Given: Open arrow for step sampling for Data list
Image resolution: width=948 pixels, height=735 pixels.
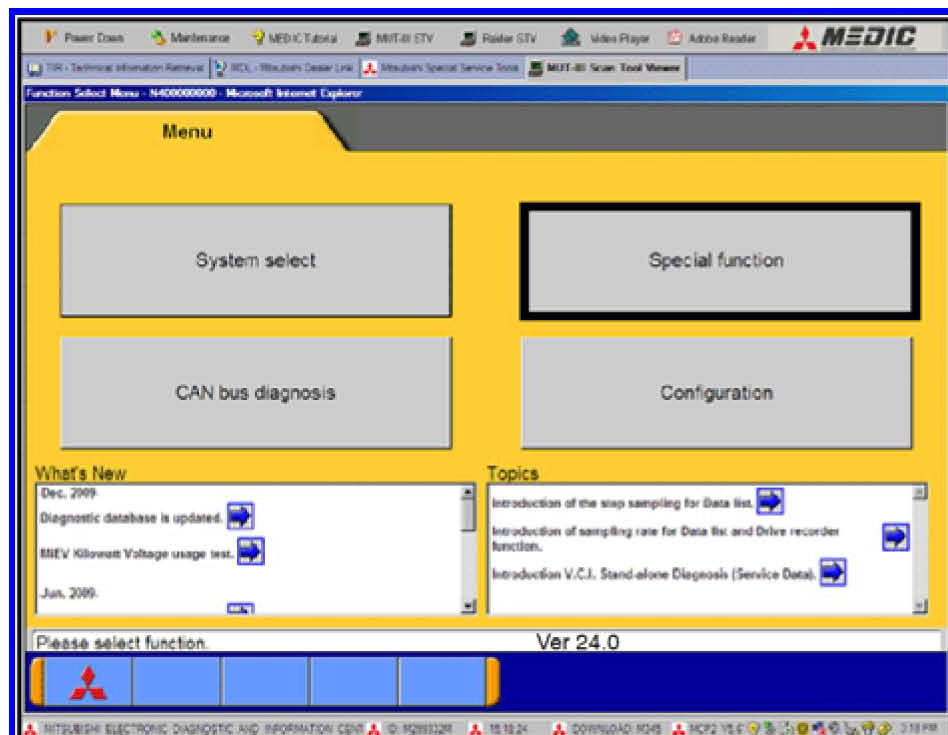Looking at the screenshot, I should (x=769, y=501).
